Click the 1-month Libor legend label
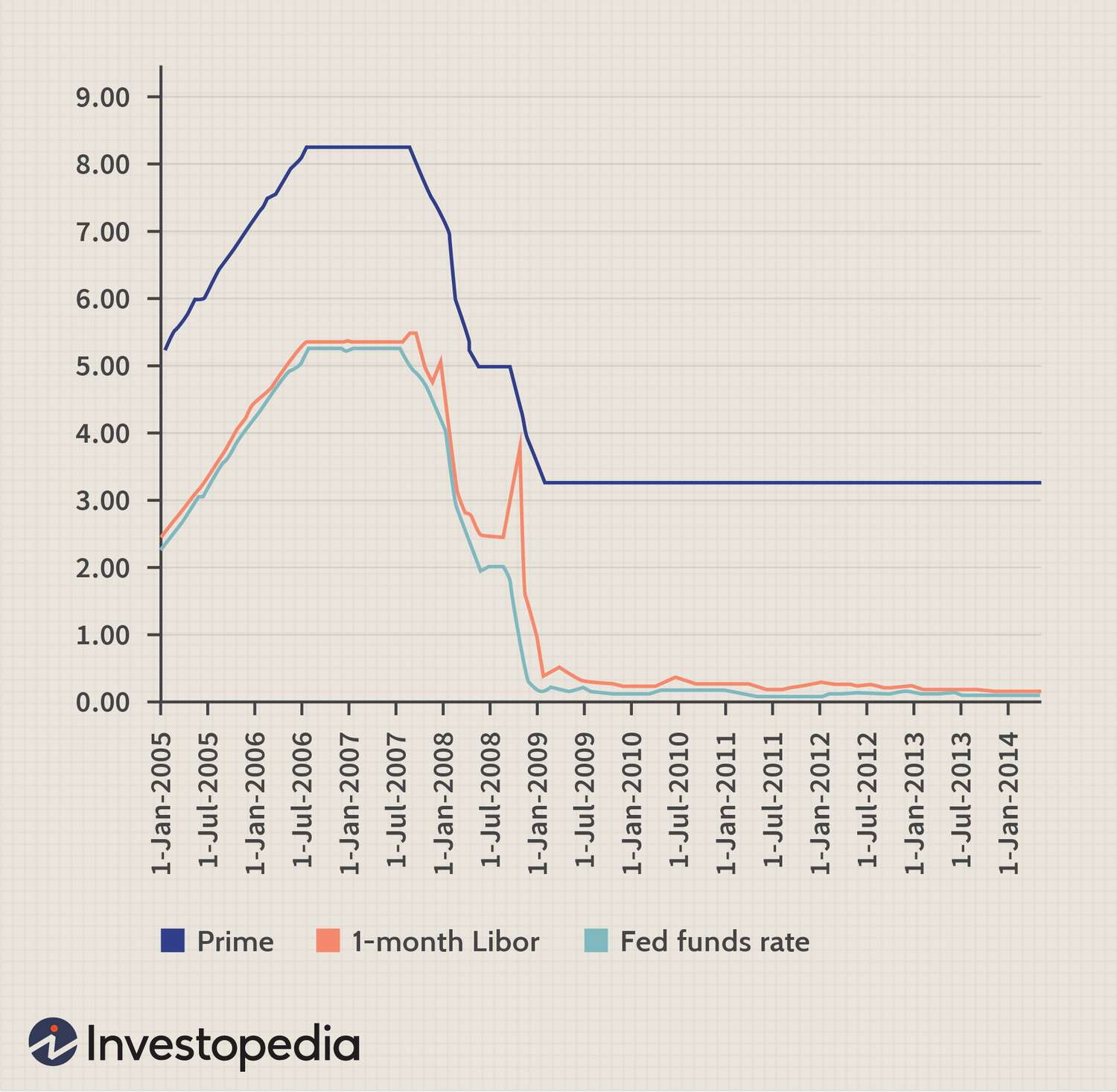 coord(445,942)
